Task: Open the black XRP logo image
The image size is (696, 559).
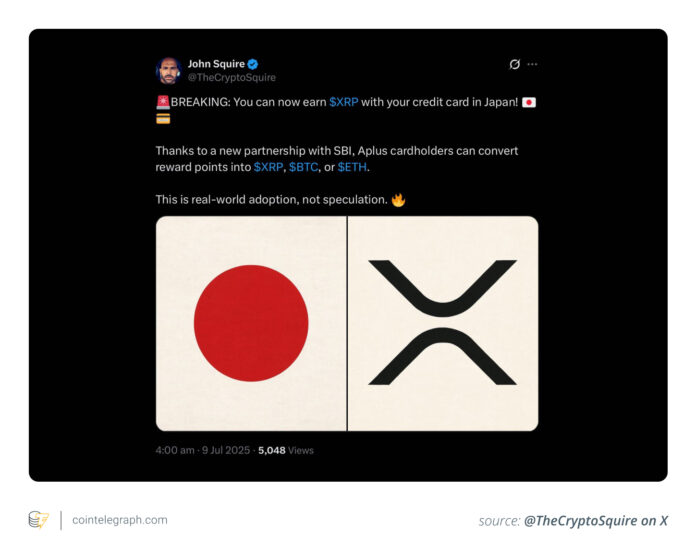Action: 443,323
